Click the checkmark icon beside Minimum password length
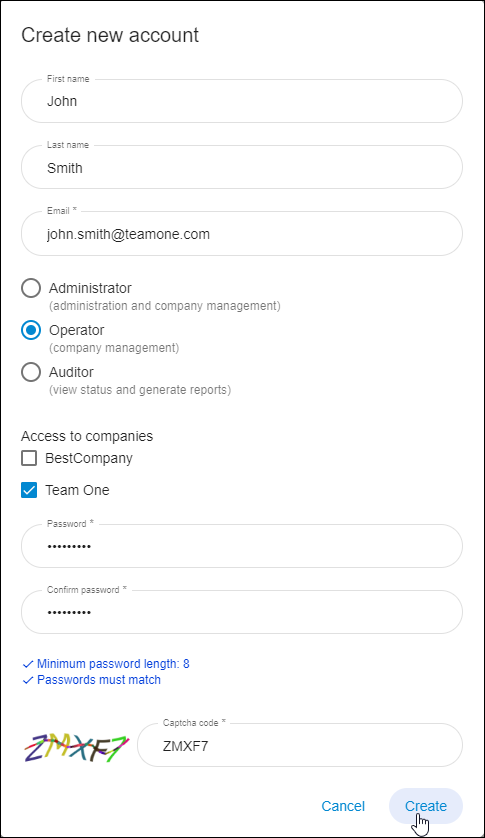The height and width of the screenshot is (838, 485). tap(28, 664)
